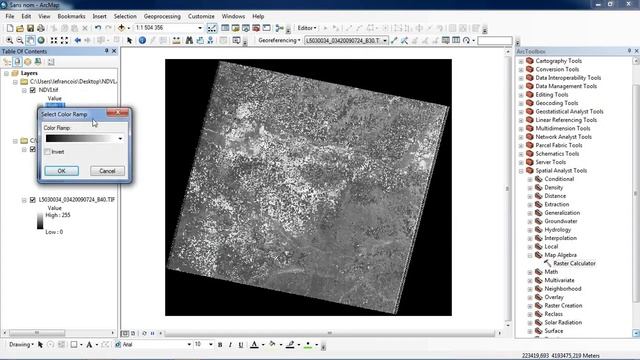Image resolution: width=640 pixels, height=360 pixels.
Task: Open the Bookmarks menu
Action: pyautogui.click(x=71, y=16)
